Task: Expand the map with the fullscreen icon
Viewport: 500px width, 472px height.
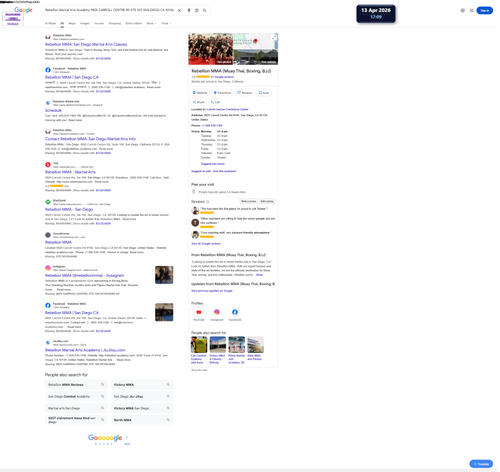Action: tap(275, 37)
